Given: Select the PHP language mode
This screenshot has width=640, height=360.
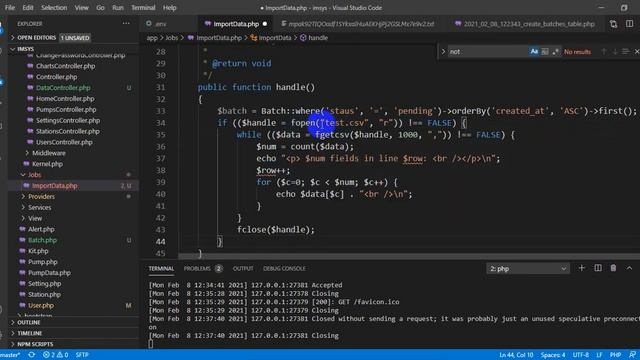Looking at the screenshot, I should pyautogui.click(x=615, y=355).
